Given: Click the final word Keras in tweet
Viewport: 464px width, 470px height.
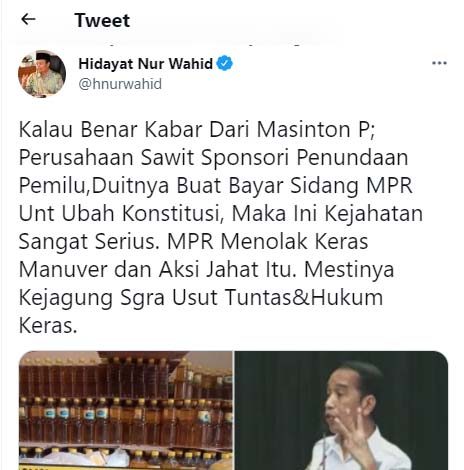Looking at the screenshot, I should pos(48,325).
